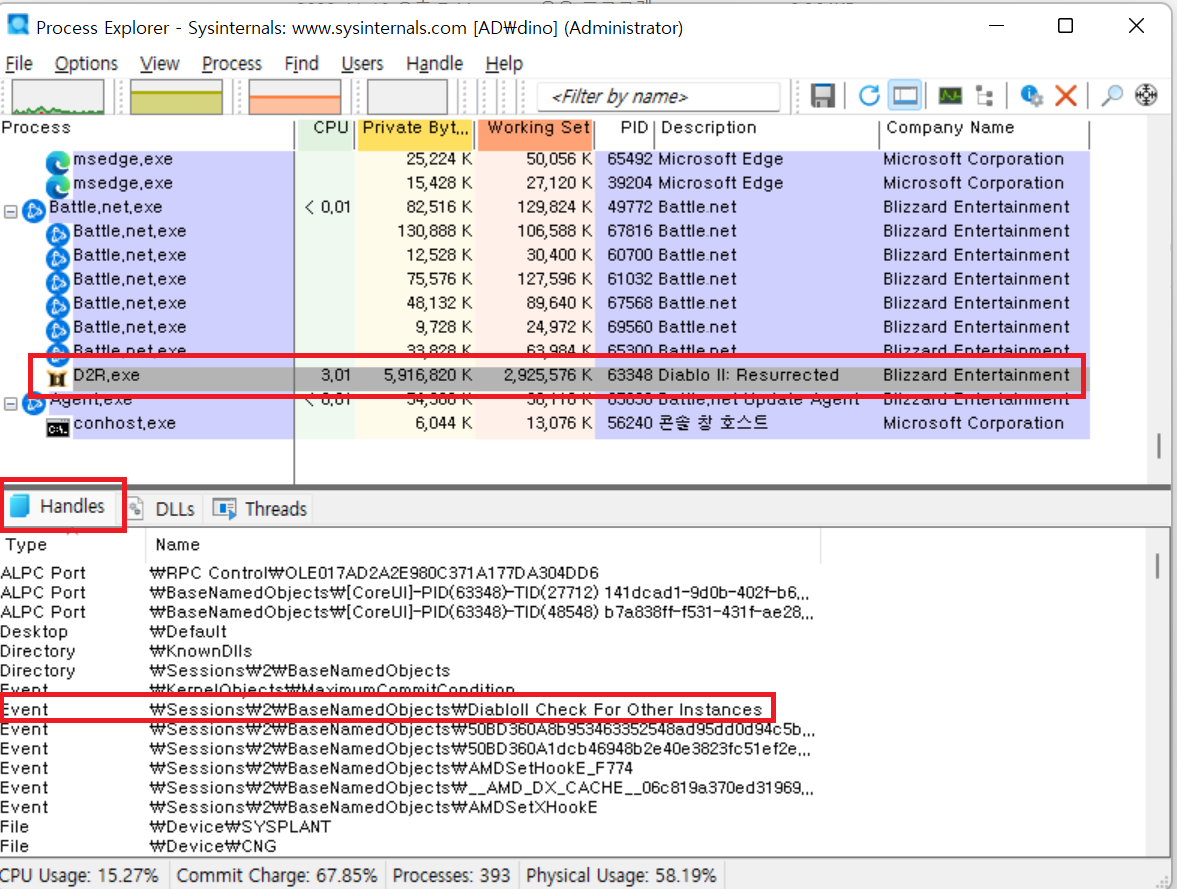Image resolution: width=1177 pixels, height=889 pixels.
Task: Click the parent Battle.net.exe process icon
Action: pos(34,211)
